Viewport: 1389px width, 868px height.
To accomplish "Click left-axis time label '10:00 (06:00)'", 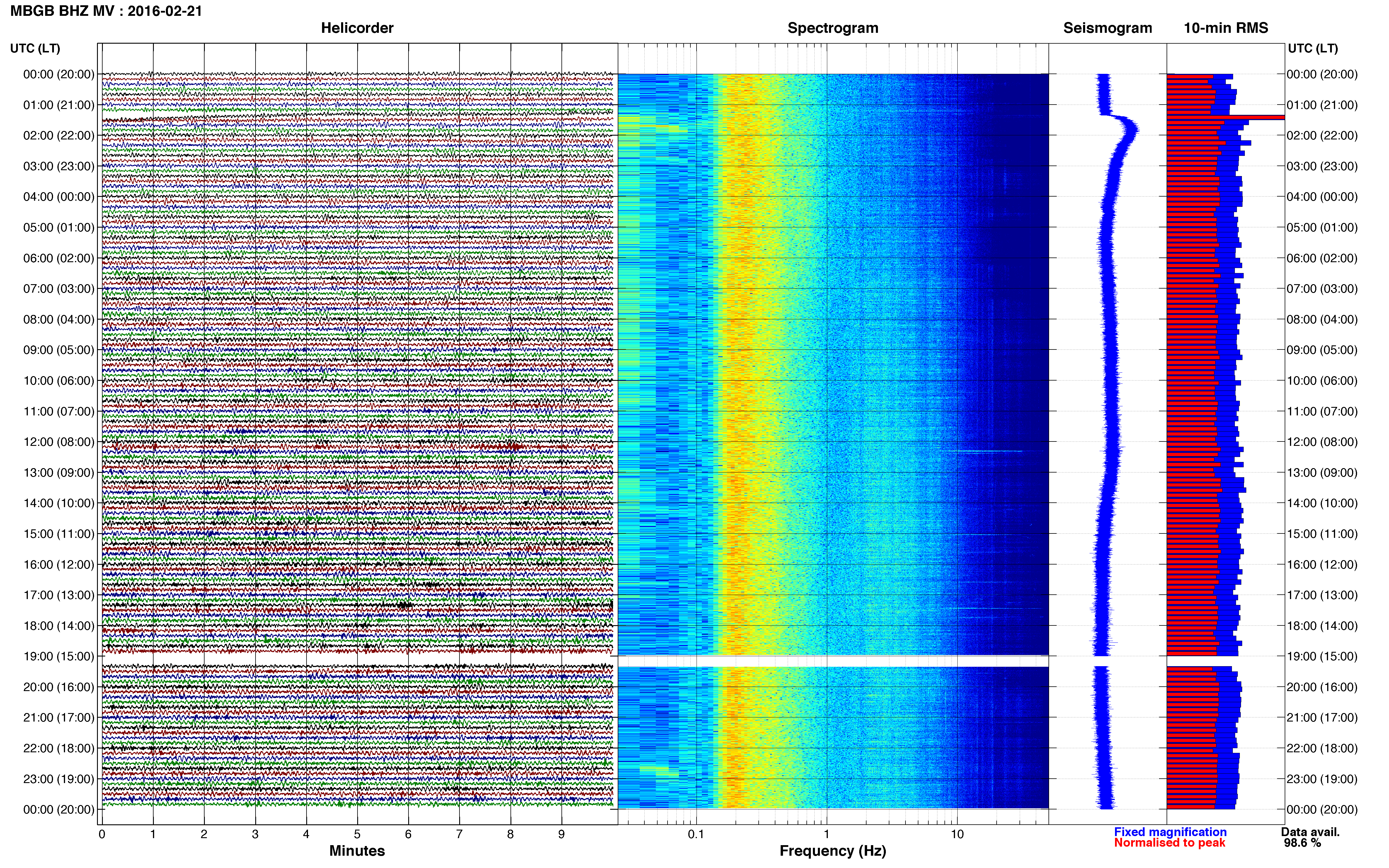I will coord(59,381).
